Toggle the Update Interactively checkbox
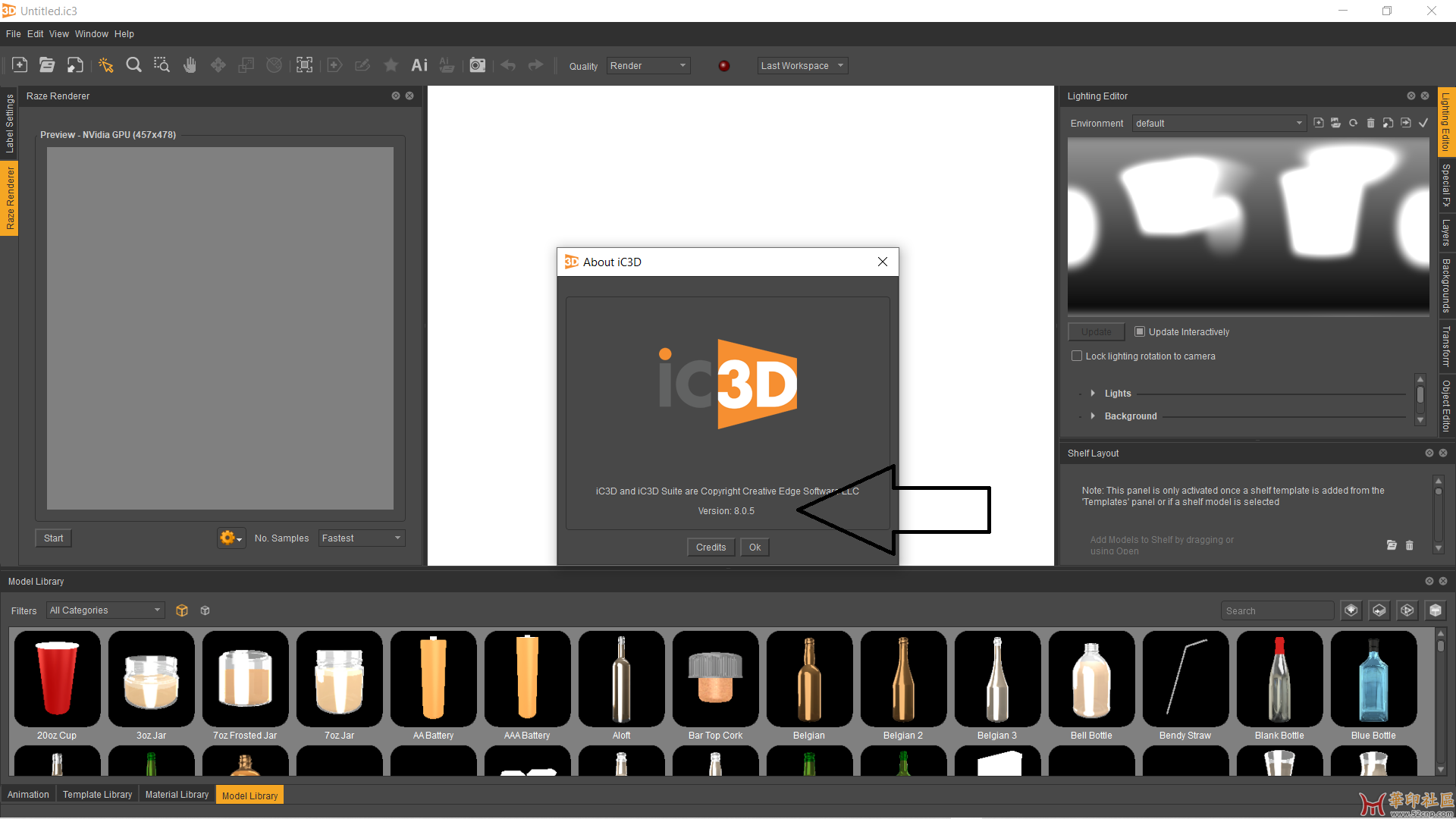This screenshot has height=819, width=1456. [1139, 331]
